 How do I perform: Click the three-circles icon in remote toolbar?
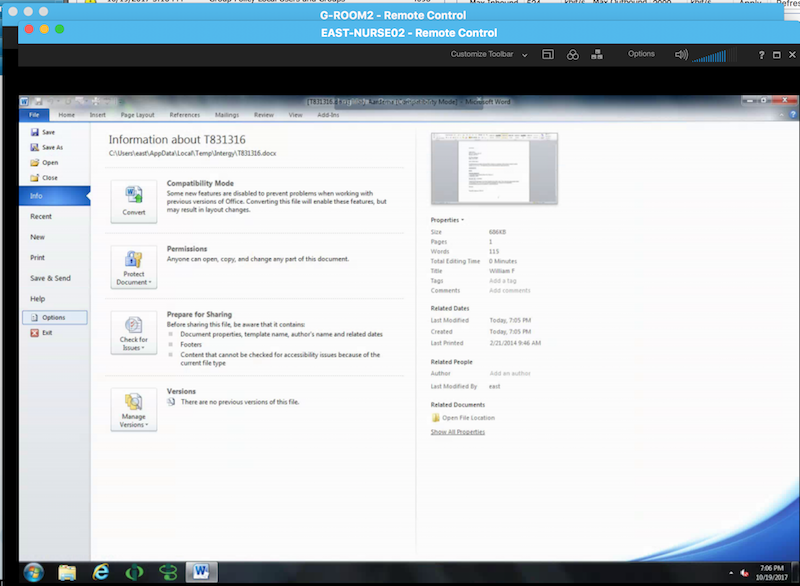click(572, 55)
